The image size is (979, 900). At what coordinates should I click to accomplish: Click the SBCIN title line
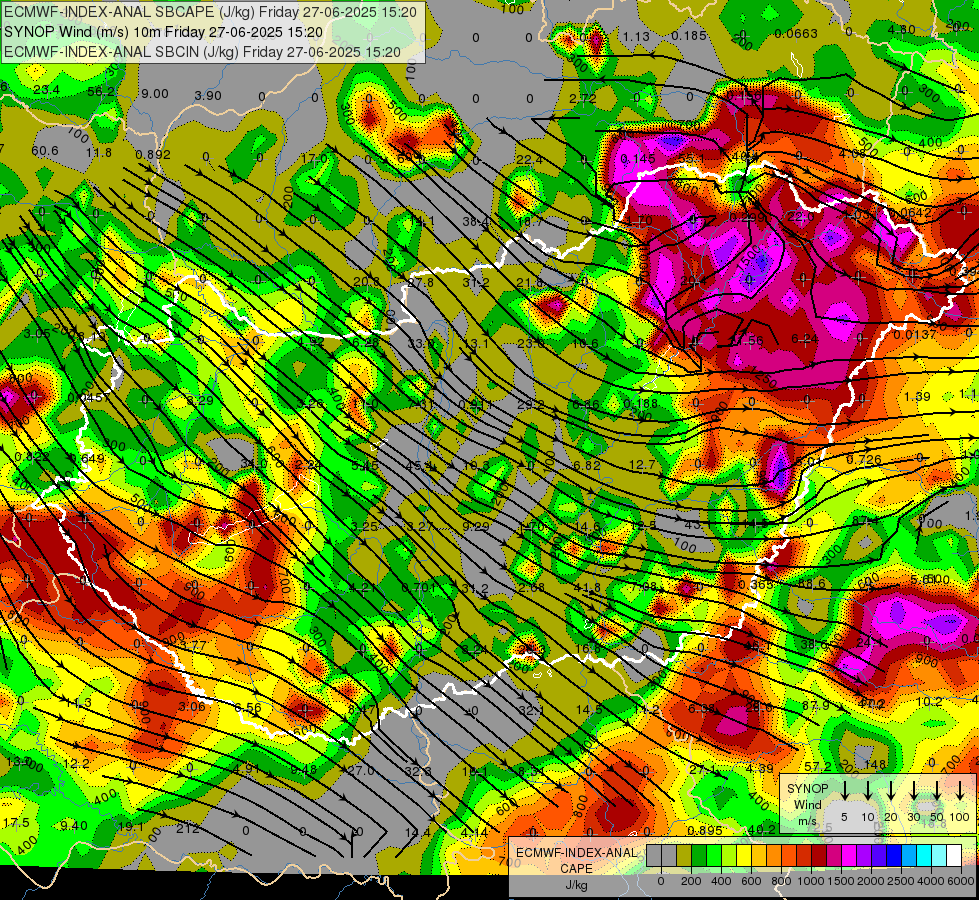(x=202, y=52)
